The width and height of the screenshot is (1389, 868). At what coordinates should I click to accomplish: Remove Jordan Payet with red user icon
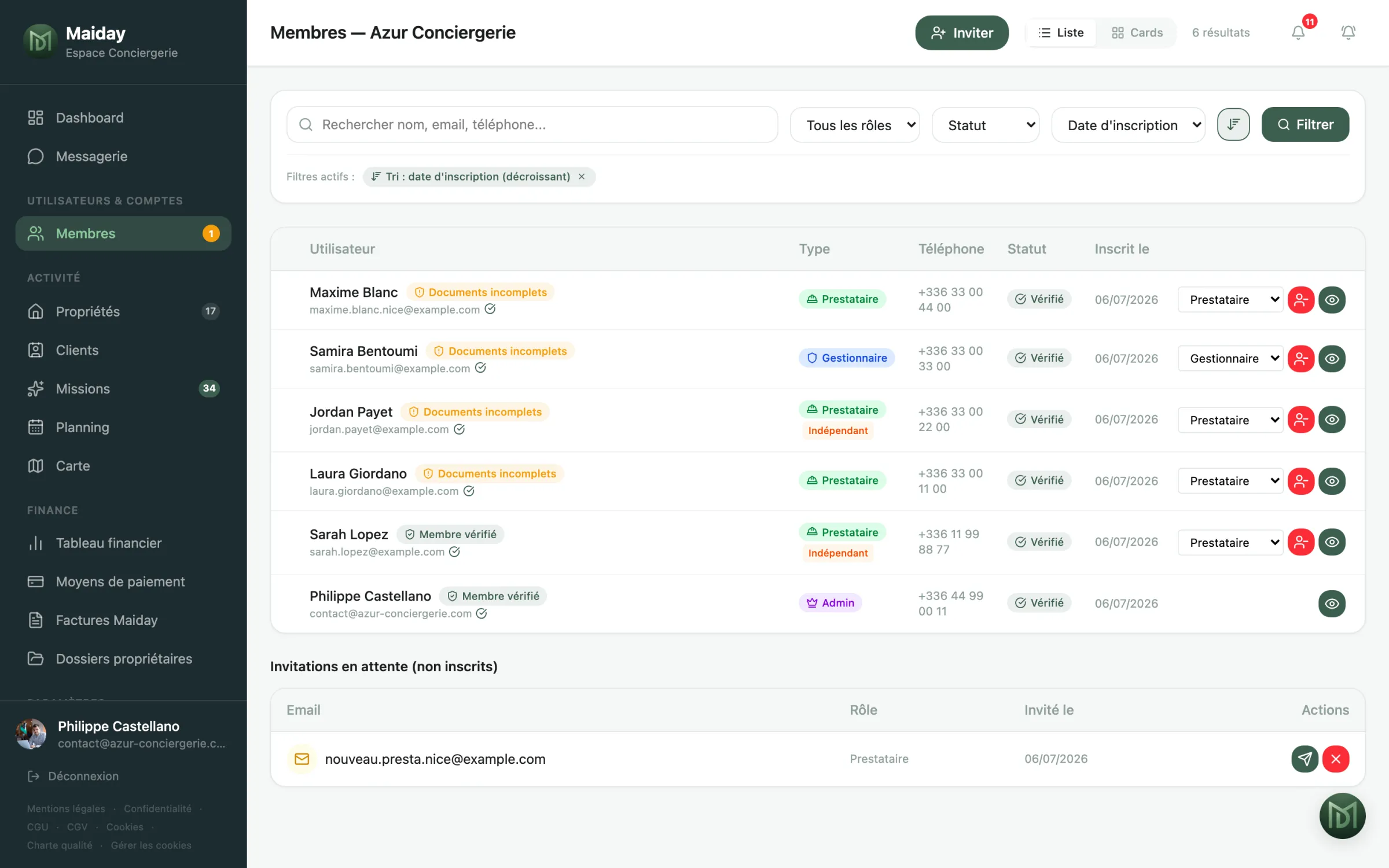pyautogui.click(x=1301, y=420)
